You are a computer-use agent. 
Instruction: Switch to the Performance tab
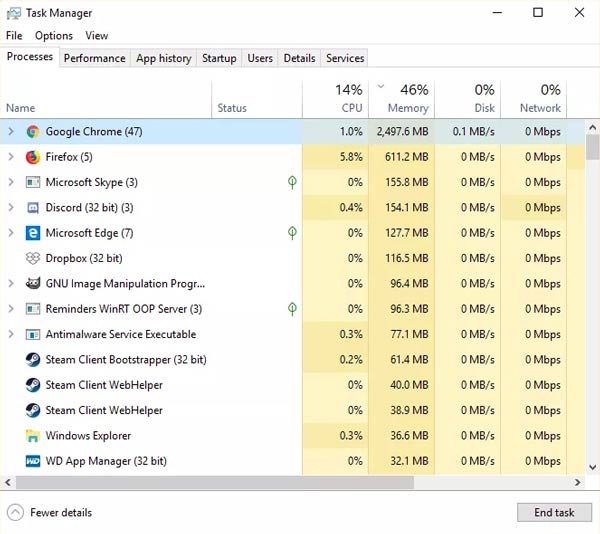95,58
